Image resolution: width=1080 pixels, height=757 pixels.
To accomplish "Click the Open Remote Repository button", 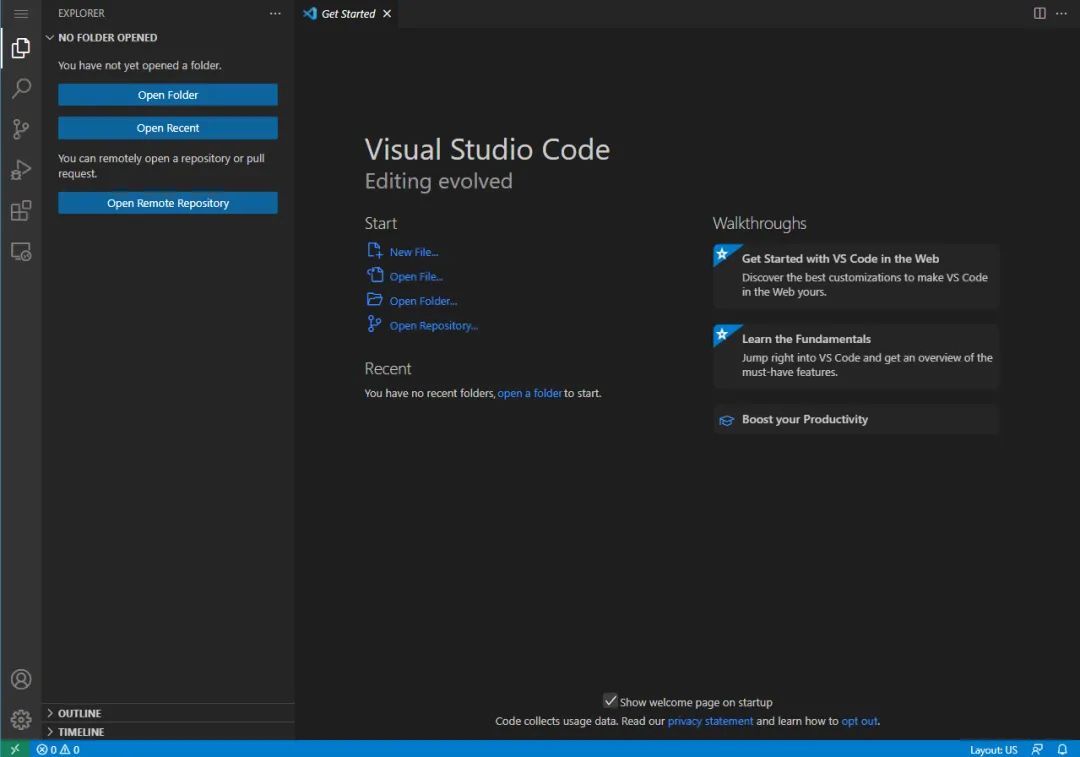I will tap(168, 203).
